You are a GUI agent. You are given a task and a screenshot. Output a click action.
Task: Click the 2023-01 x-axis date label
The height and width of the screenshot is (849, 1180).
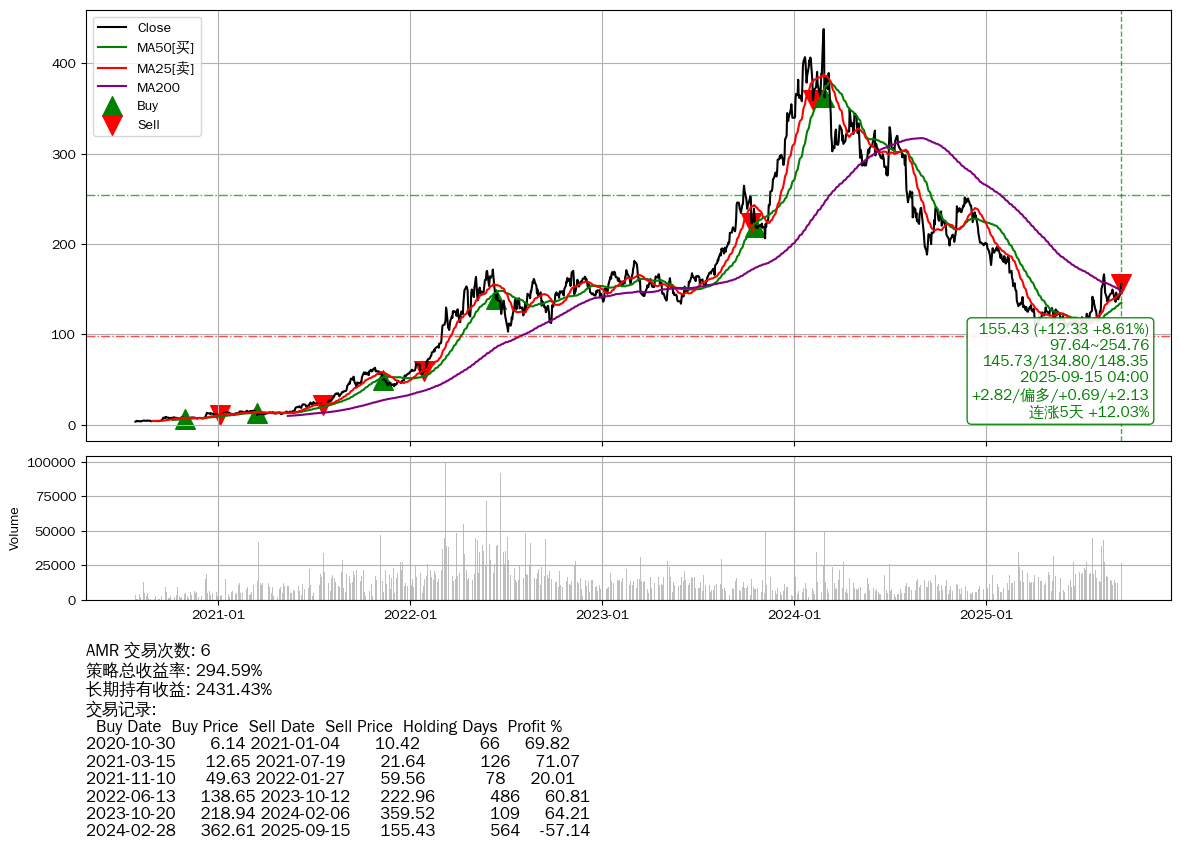pos(602,615)
